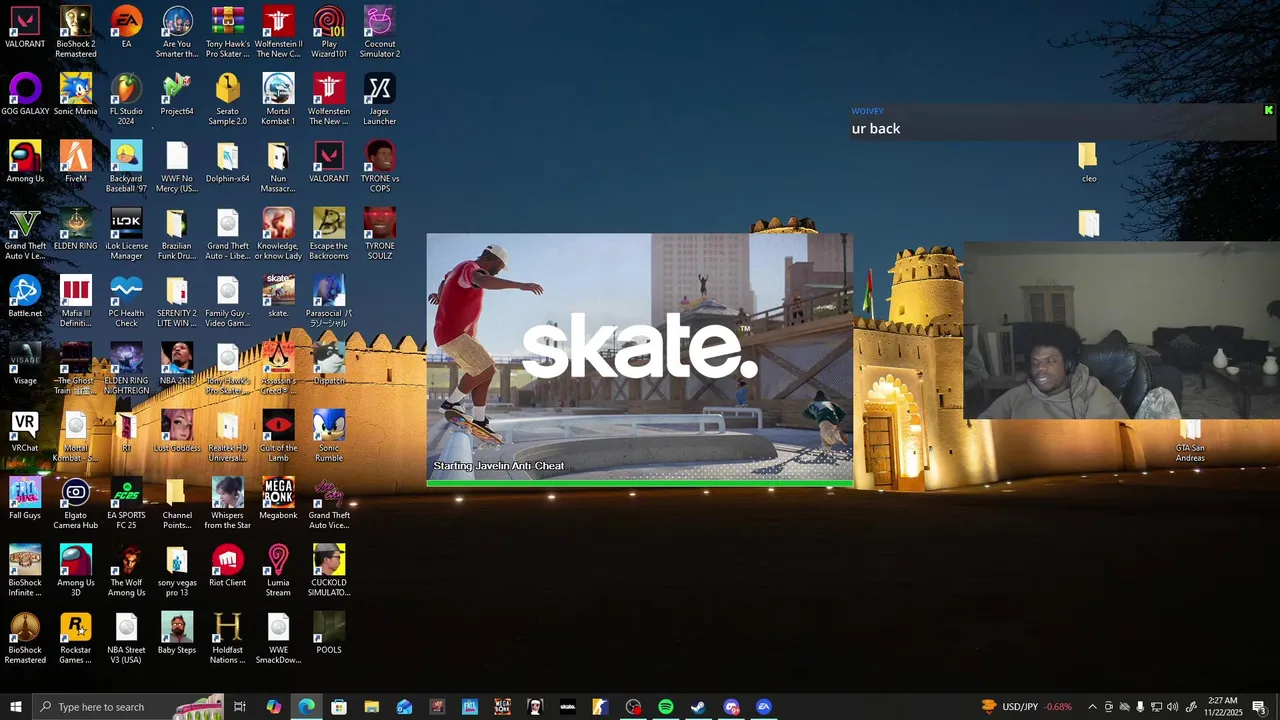The width and height of the screenshot is (1280, 720).
Task: Launch Among Us 3D icon
Action: point(76,569)
